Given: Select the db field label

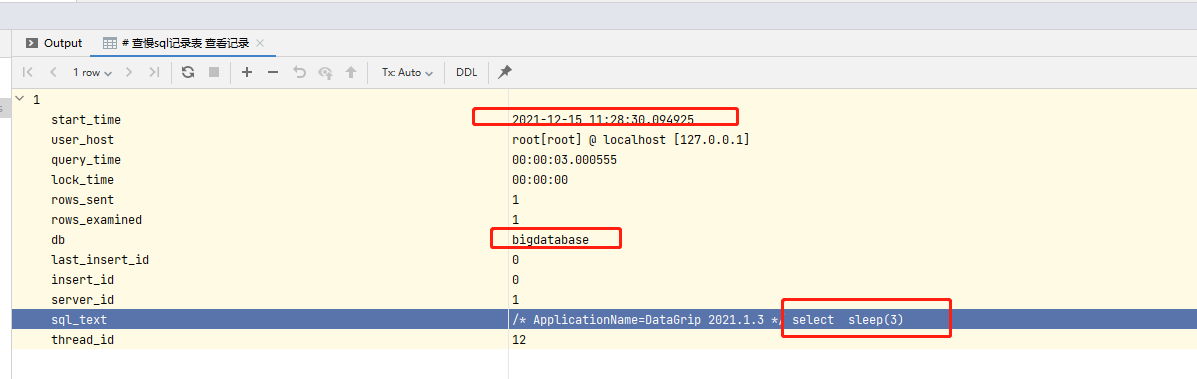Looking at the screenshot, I should (58, 239).
